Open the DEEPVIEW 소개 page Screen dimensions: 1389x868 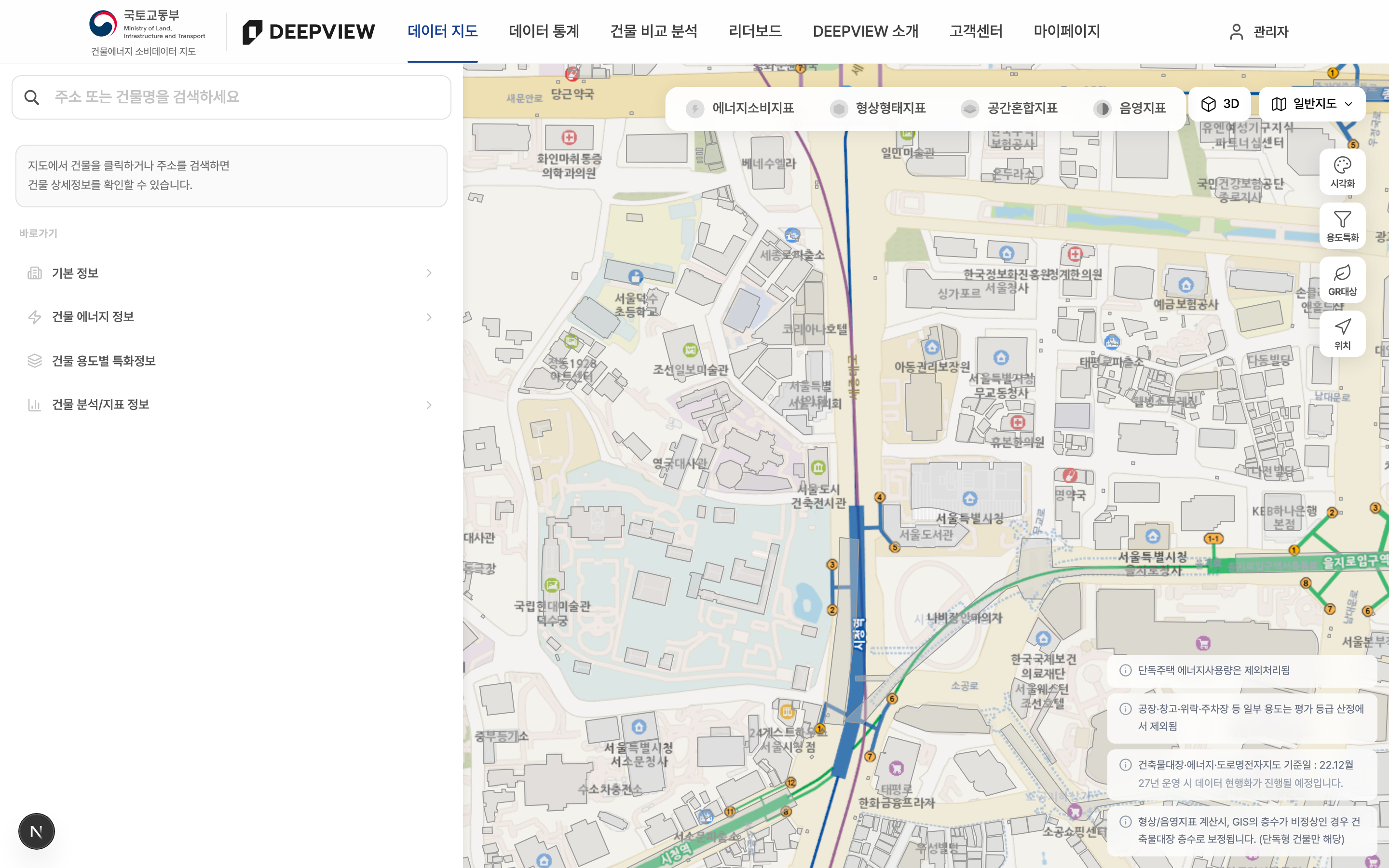[866, 31]
